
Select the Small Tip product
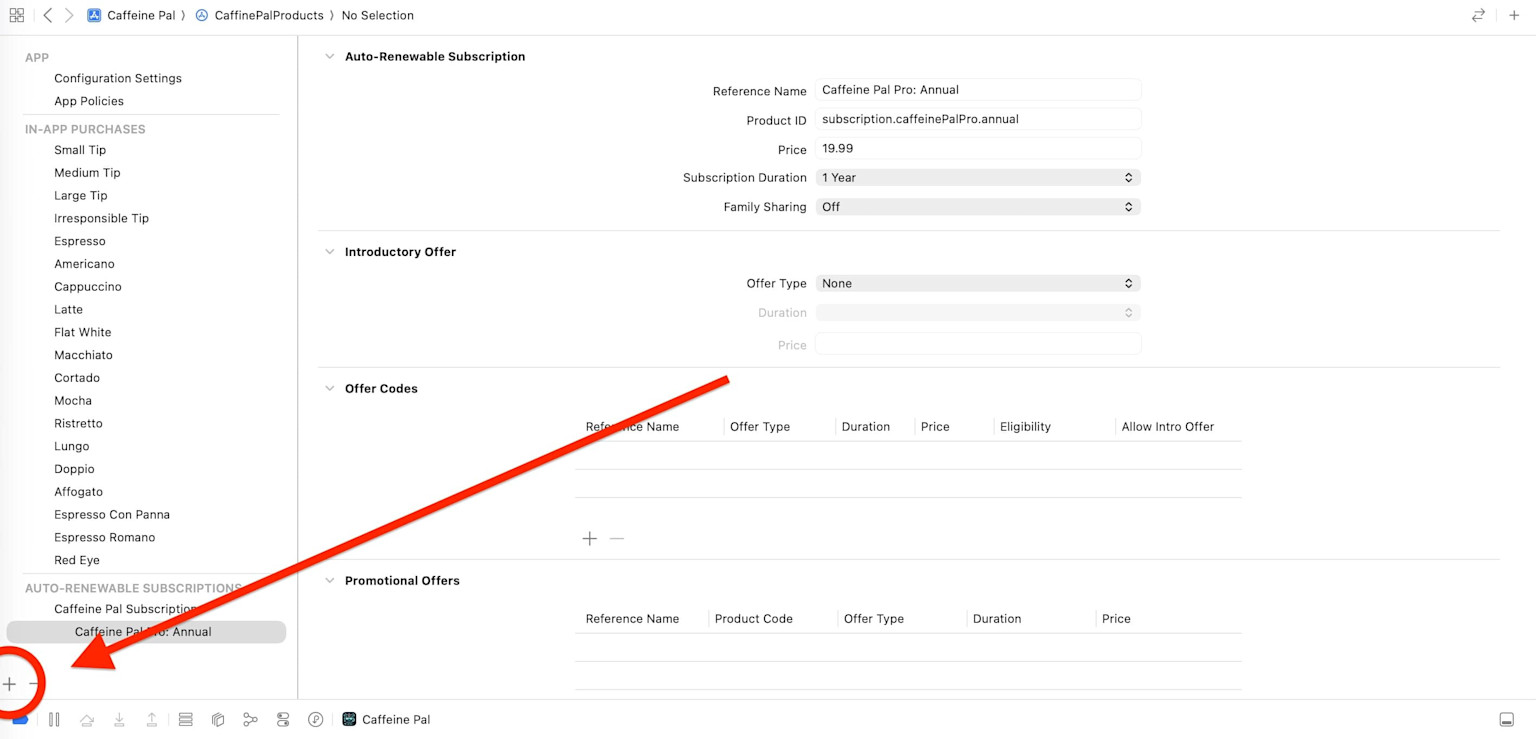80,150
